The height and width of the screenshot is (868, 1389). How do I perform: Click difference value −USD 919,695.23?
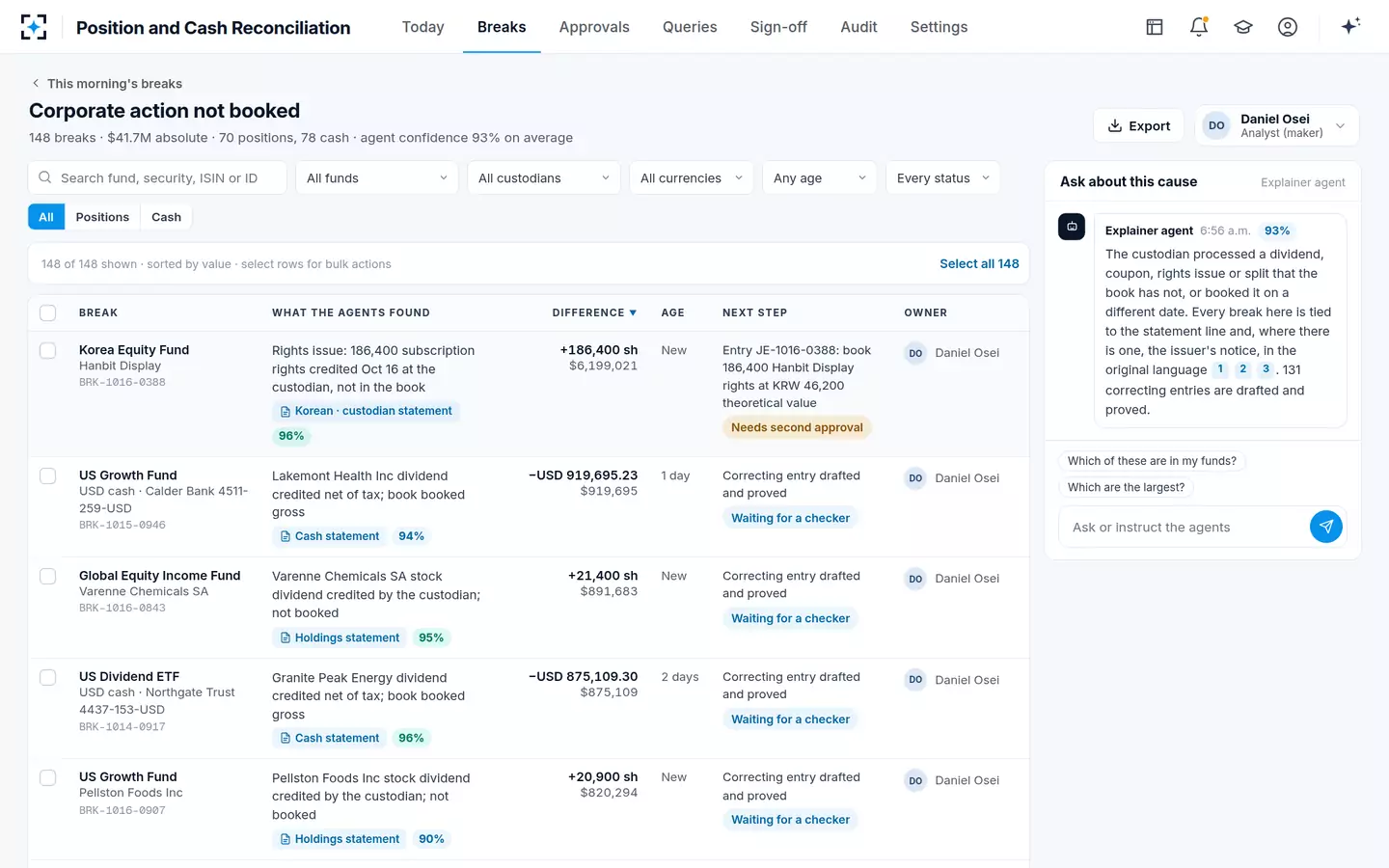pos(583,475)
